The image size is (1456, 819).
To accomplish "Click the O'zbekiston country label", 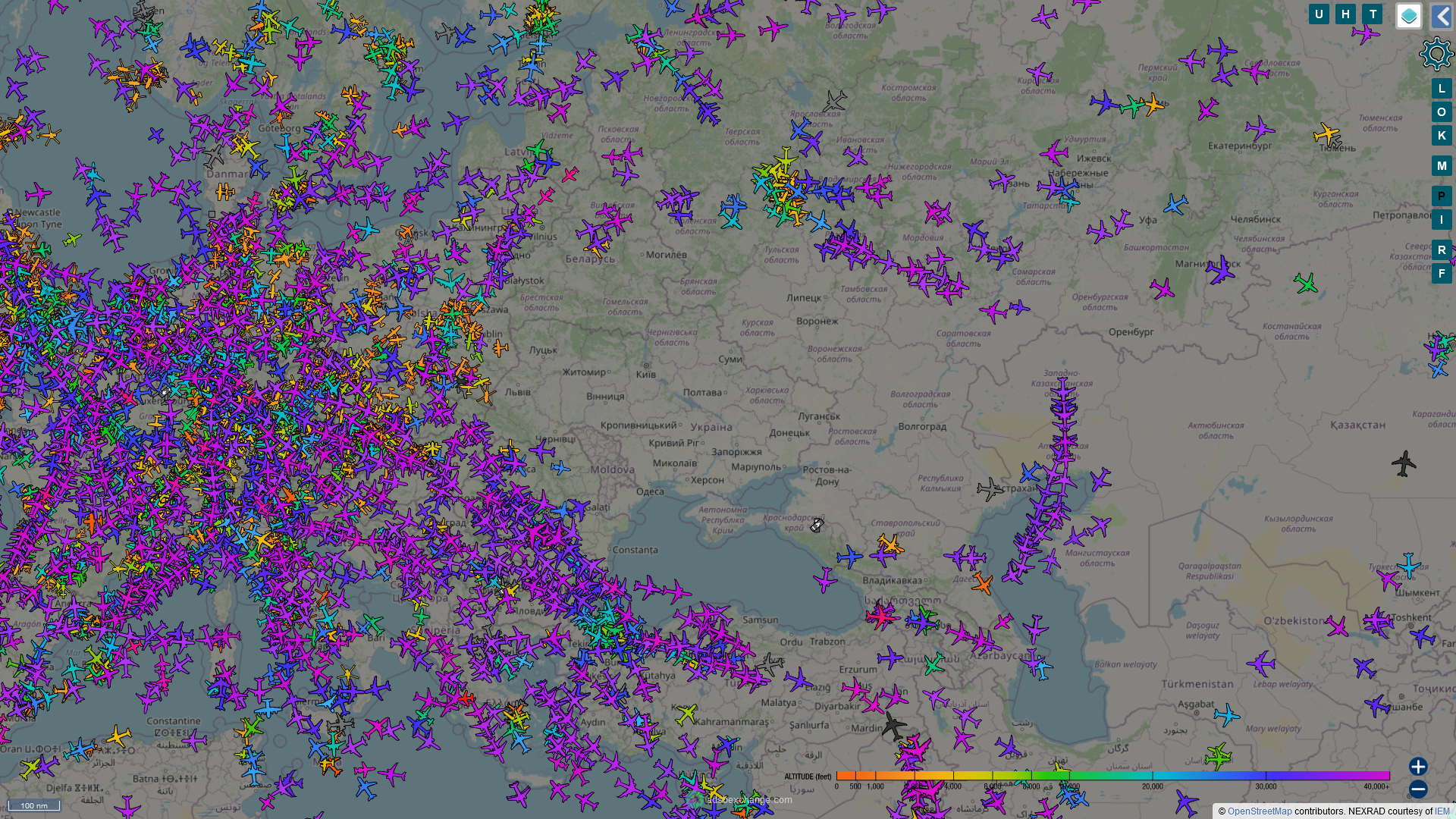I will 1294,621.
